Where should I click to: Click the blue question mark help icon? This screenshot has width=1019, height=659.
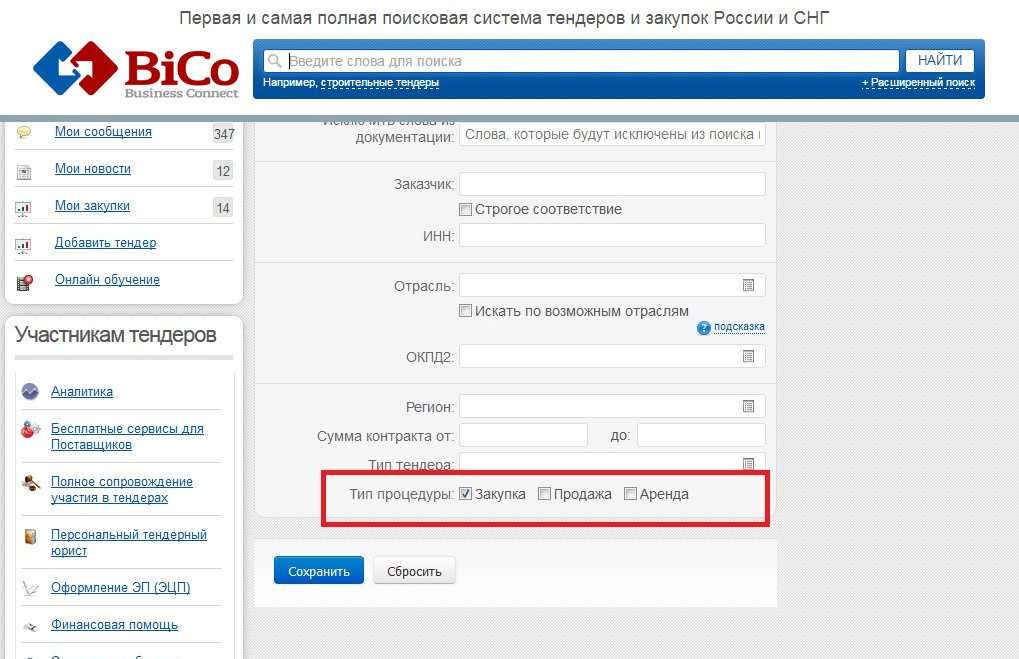(704, 328)
